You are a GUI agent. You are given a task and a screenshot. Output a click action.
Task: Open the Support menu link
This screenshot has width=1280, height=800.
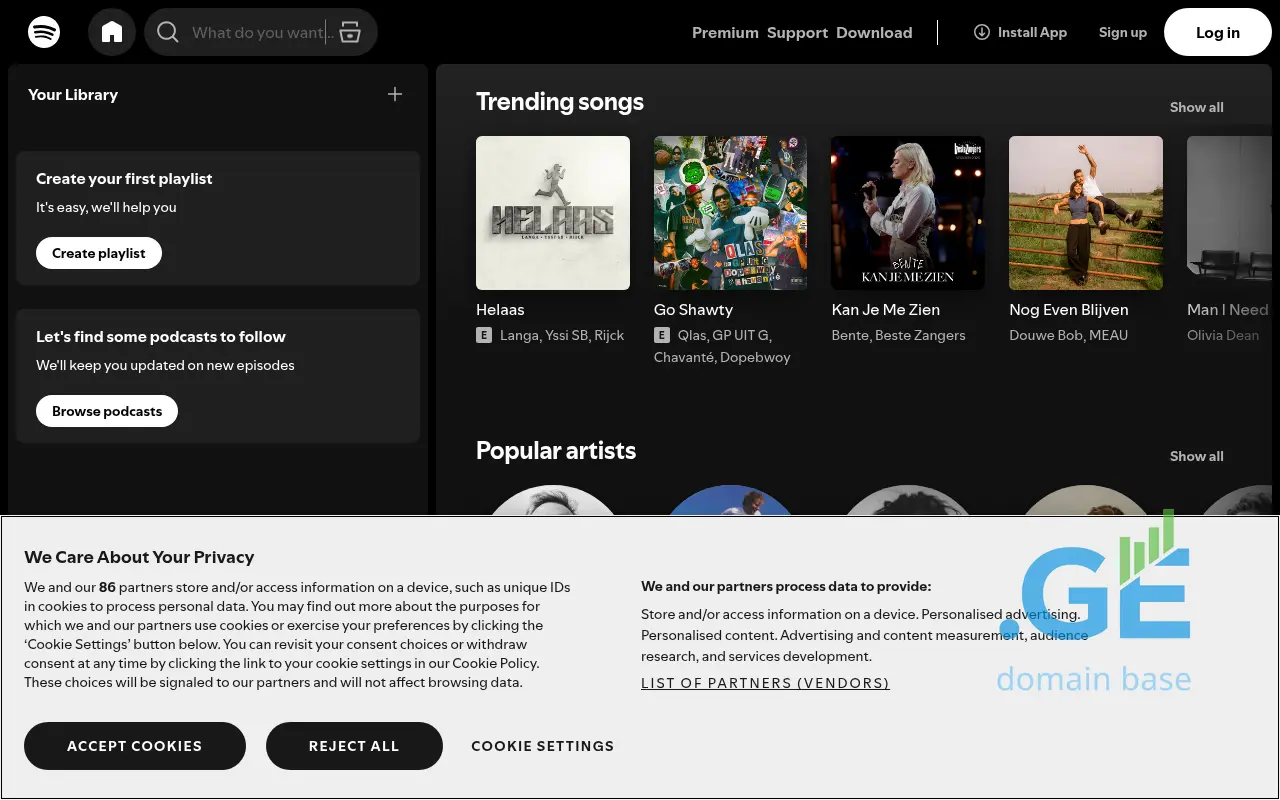pos(797,32)
